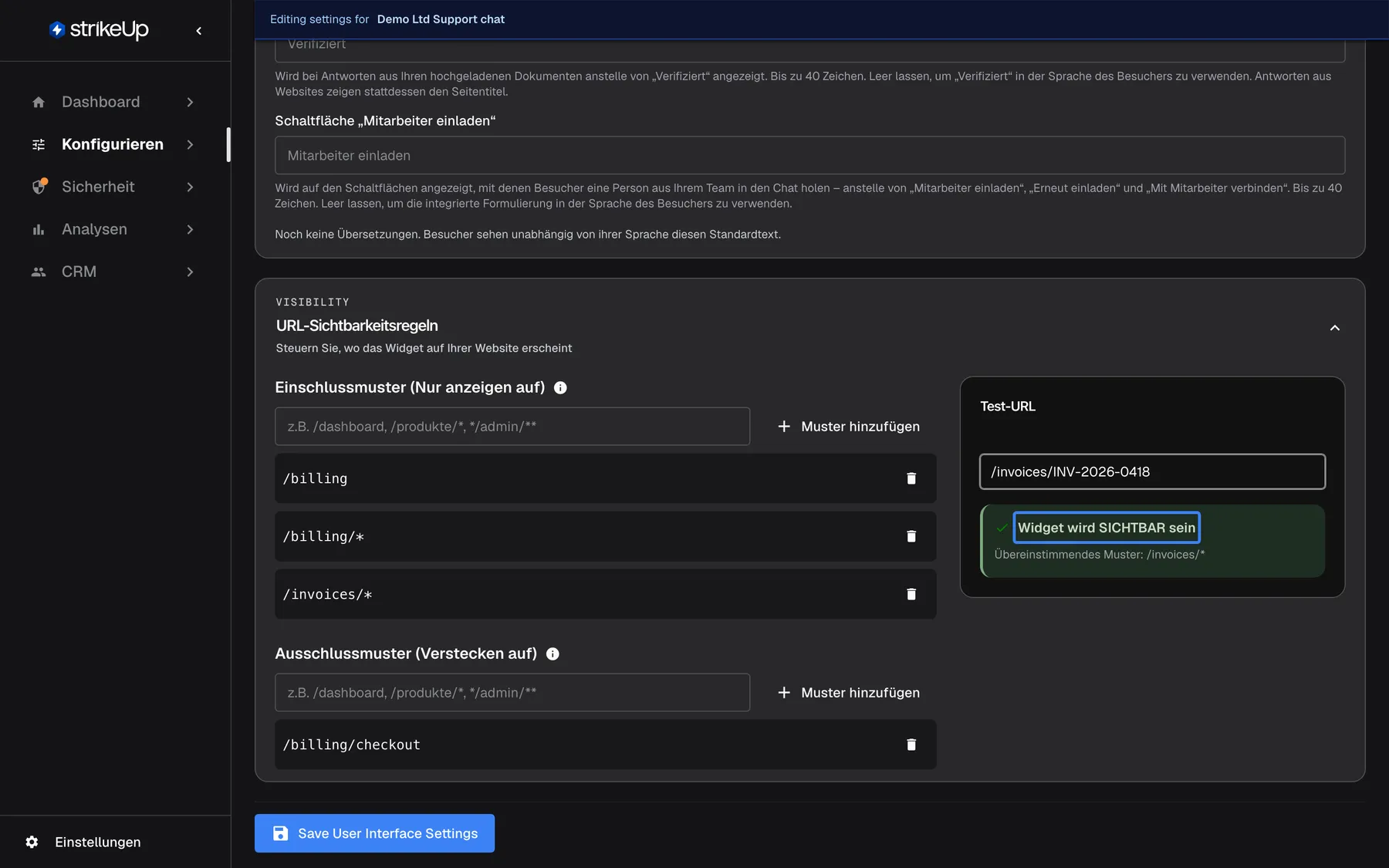1389x868 pixels.
Task: Click the /billing/checkout pattern text
Action: [352, 745]
